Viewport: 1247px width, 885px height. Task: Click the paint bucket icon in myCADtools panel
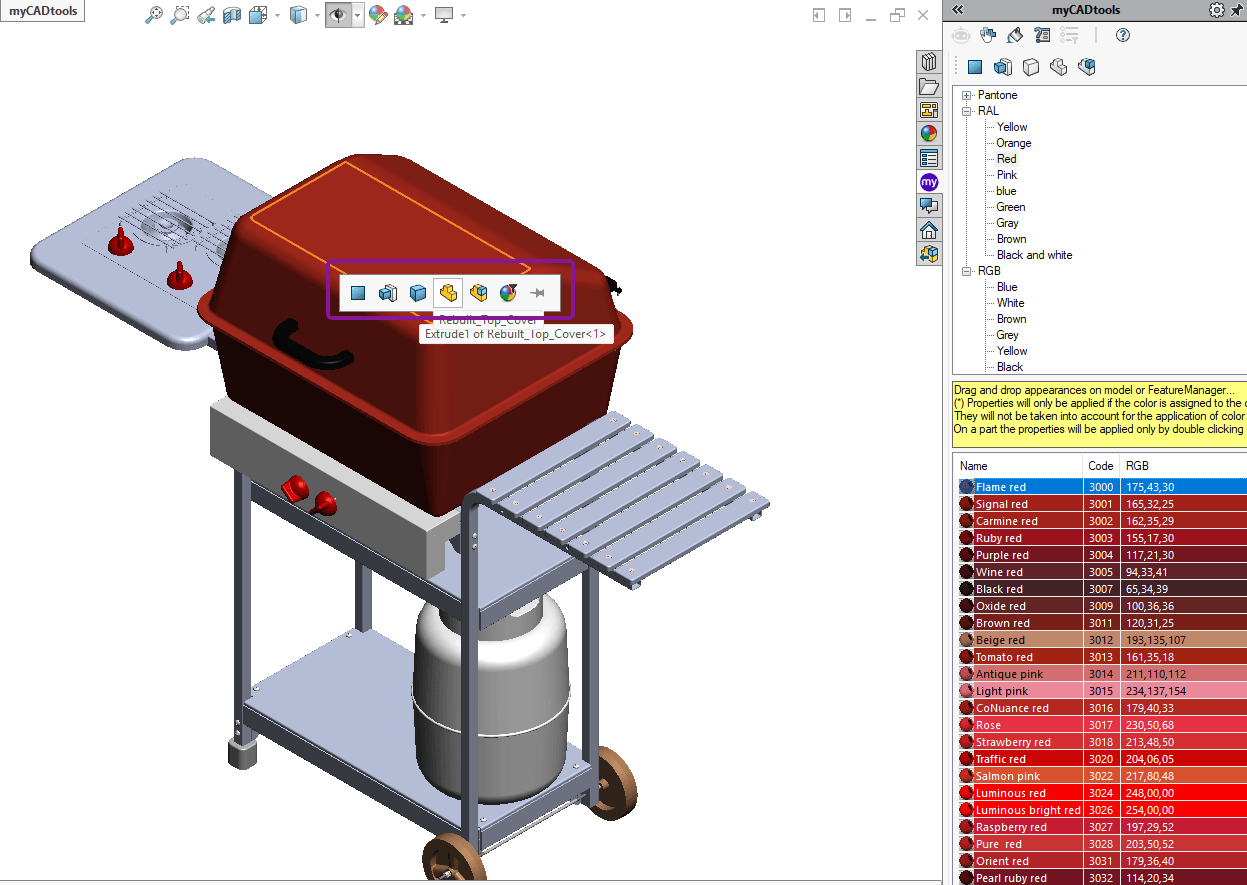tap(1014, 35)
